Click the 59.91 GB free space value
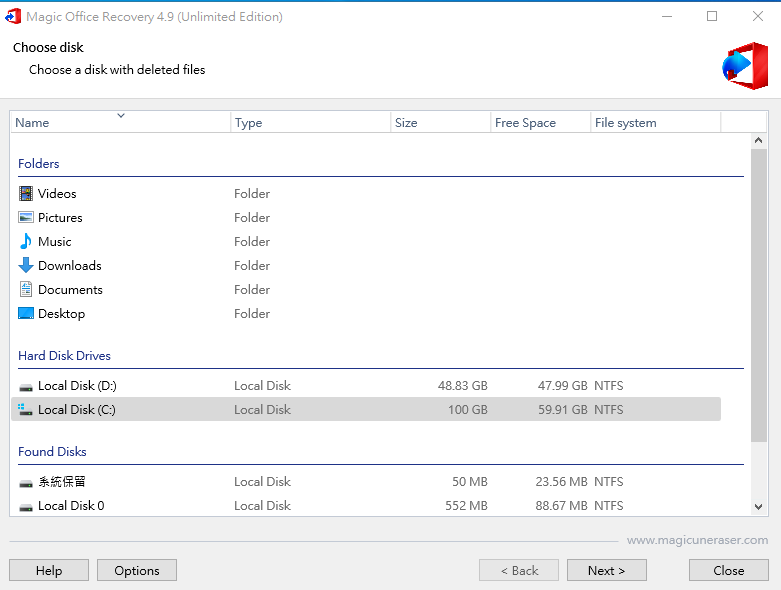781x590 pixels. (563, 409)
